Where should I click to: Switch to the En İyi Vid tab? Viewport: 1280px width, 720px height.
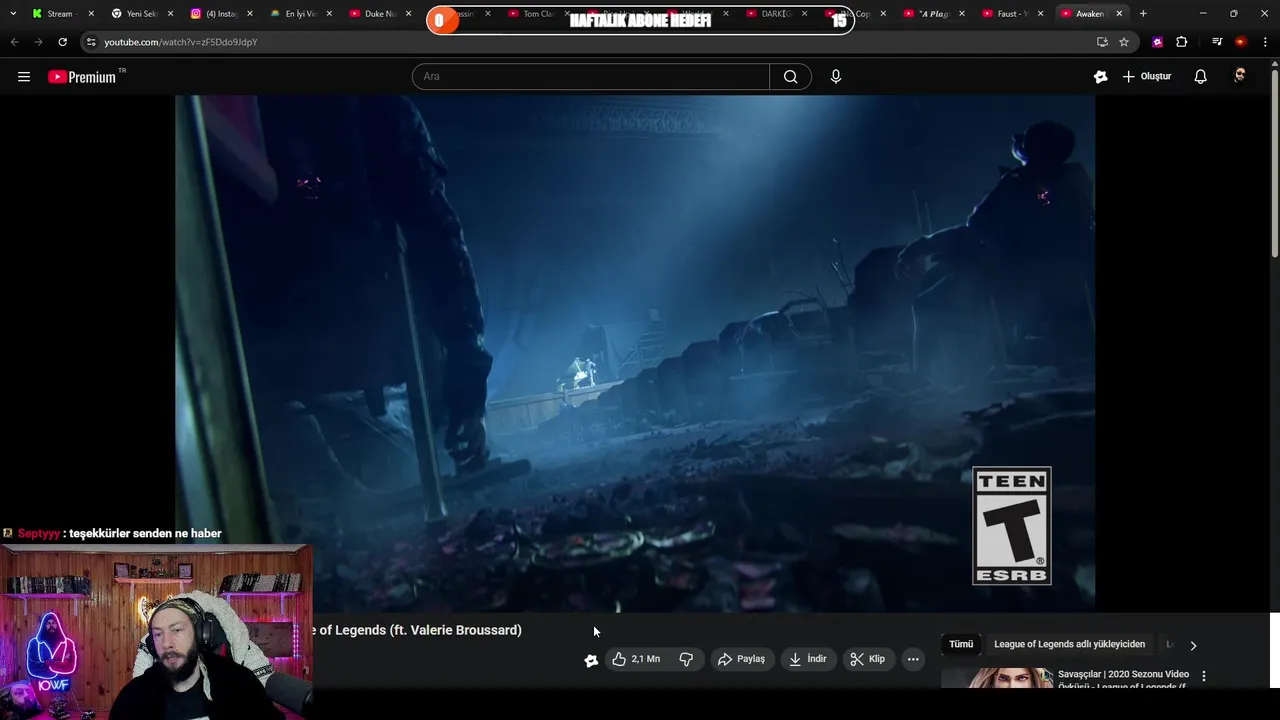tap(301, 14)
